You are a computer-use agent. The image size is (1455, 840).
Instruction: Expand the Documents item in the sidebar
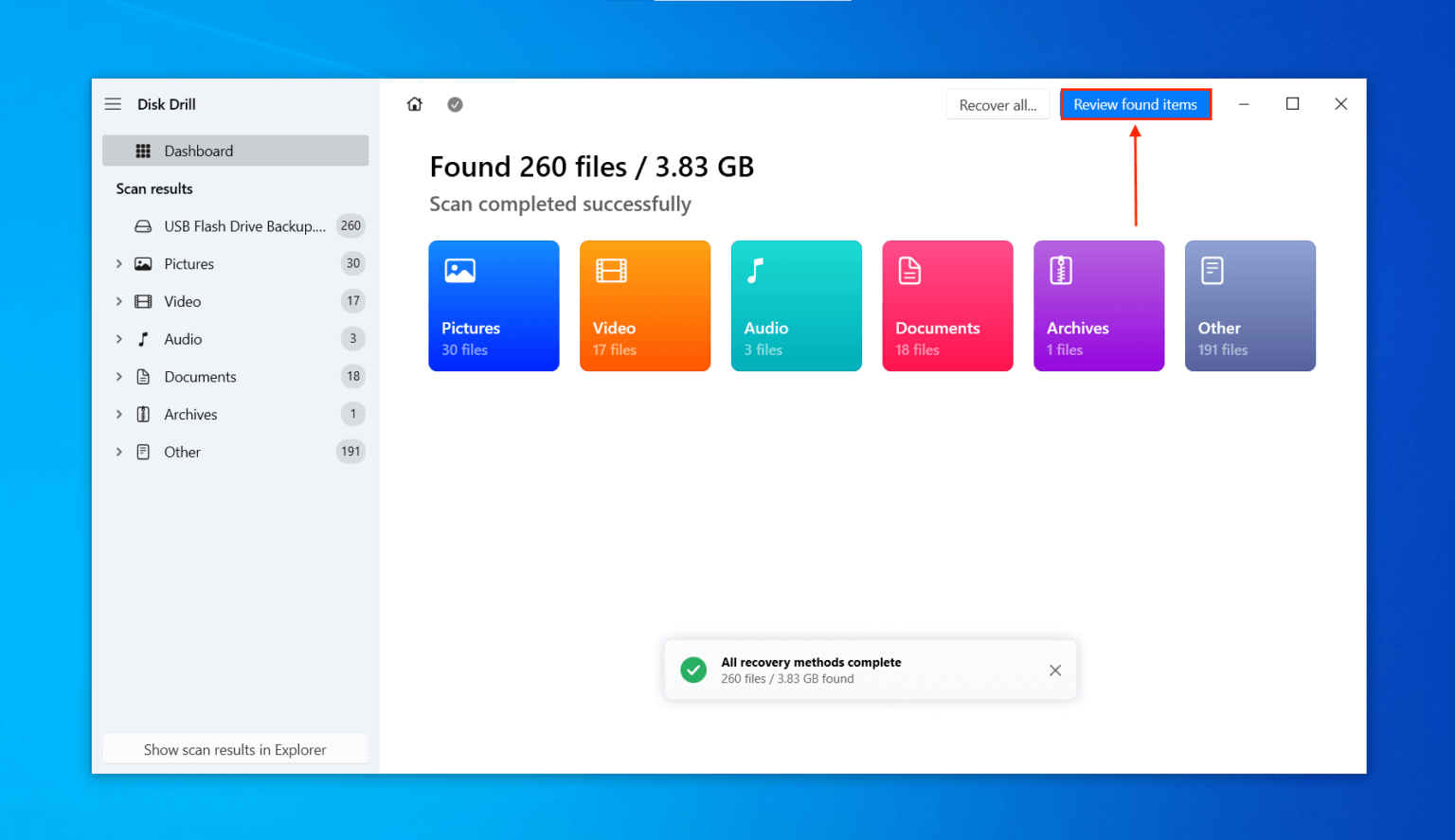point(119,376)
